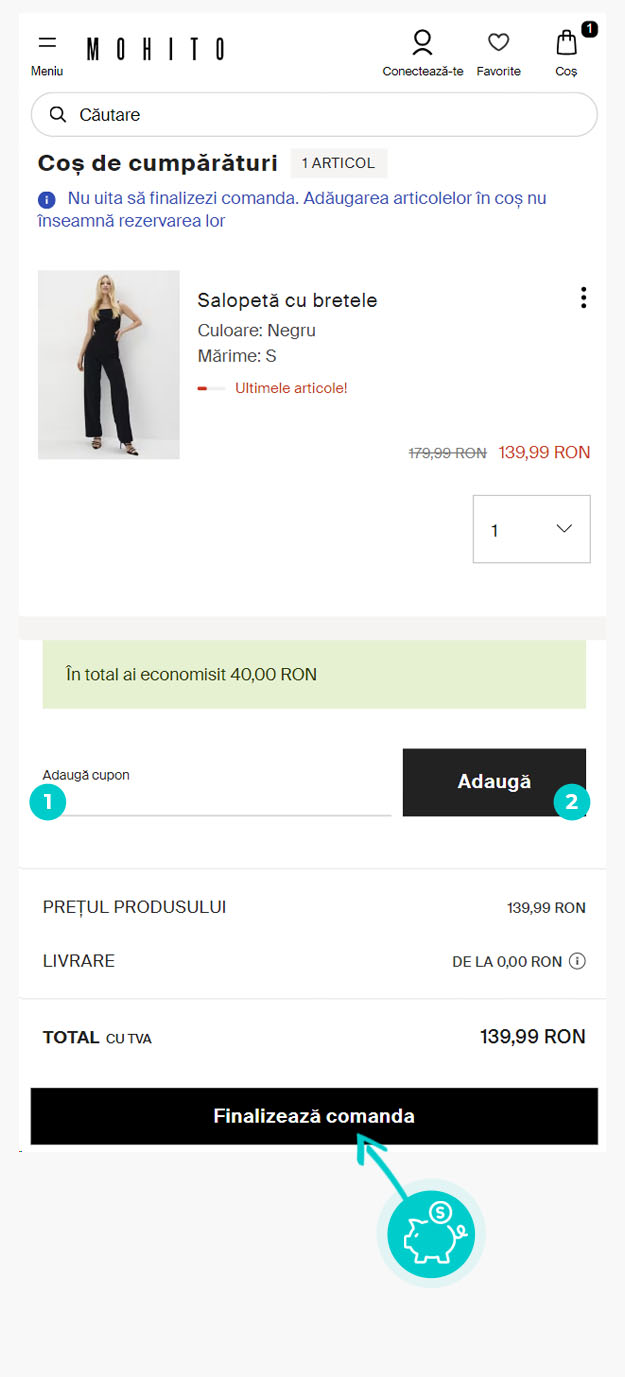Click the MOHITO logo
625x1377 pixels.
(x=155, y=49)
